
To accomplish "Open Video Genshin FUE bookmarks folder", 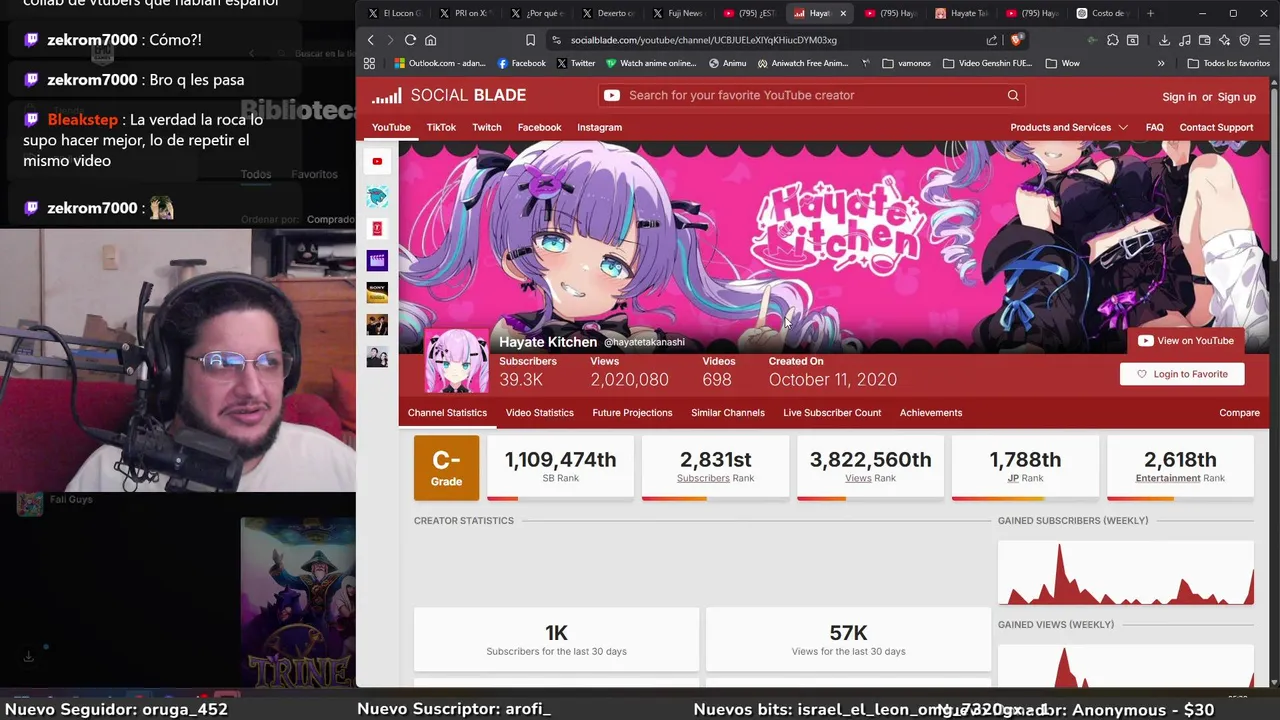I will (x=986, y=63).
